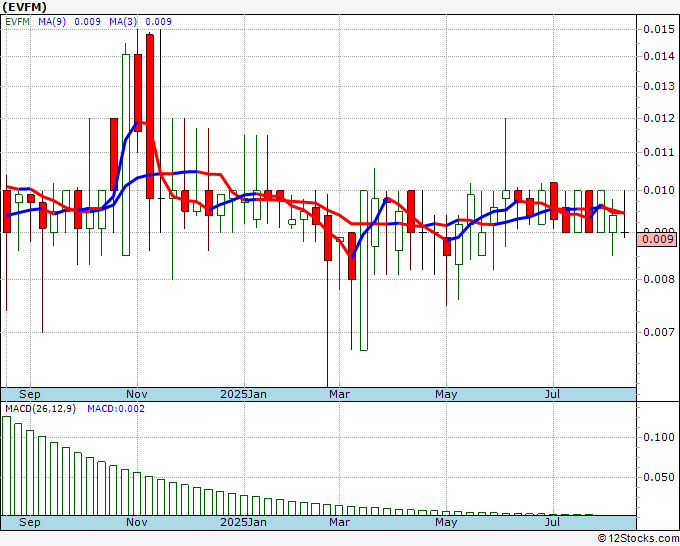Click the May label on MACD panel axis
This screenshot has width=680, height=546.
click(x=446, y=522)
